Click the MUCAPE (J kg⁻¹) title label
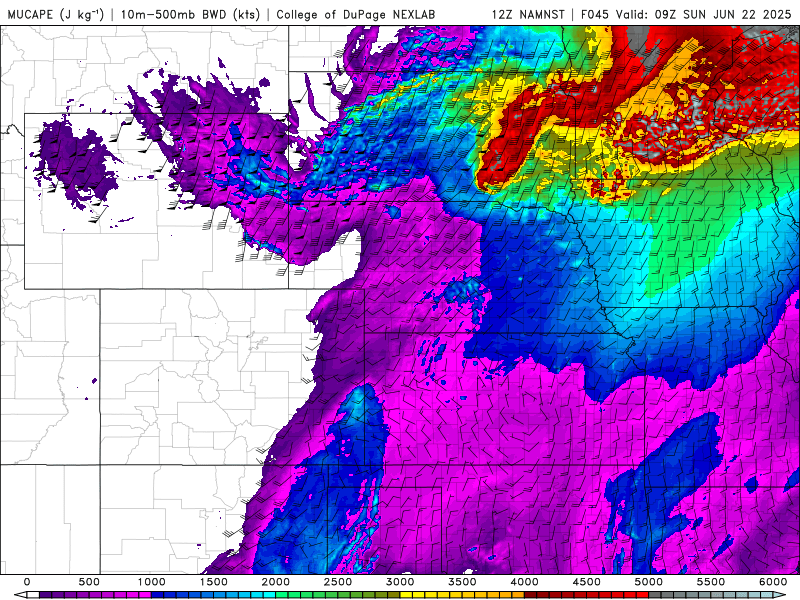Screen dimensions: 800x600 click(x=56, y=14)
